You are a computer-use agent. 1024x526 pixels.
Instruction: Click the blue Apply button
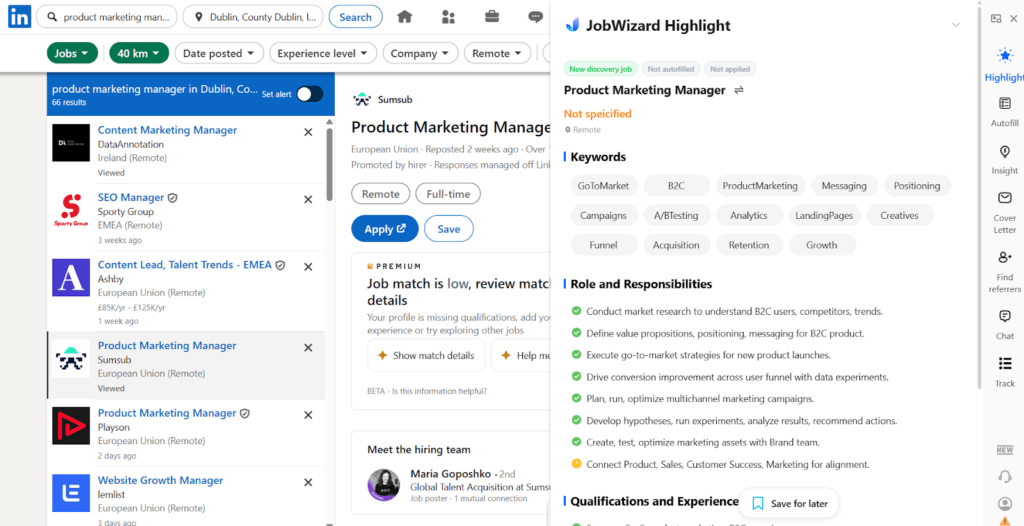point(384,229)
